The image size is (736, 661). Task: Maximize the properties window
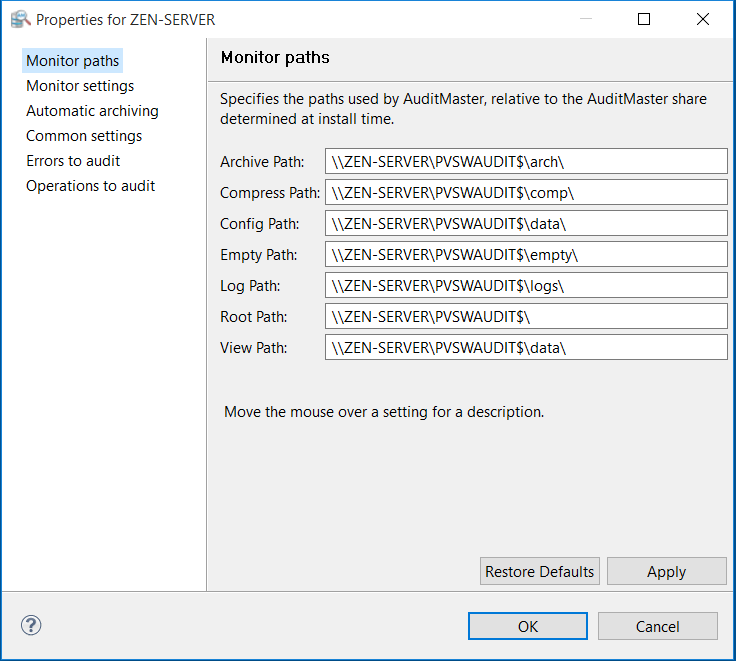click(644, 19)
